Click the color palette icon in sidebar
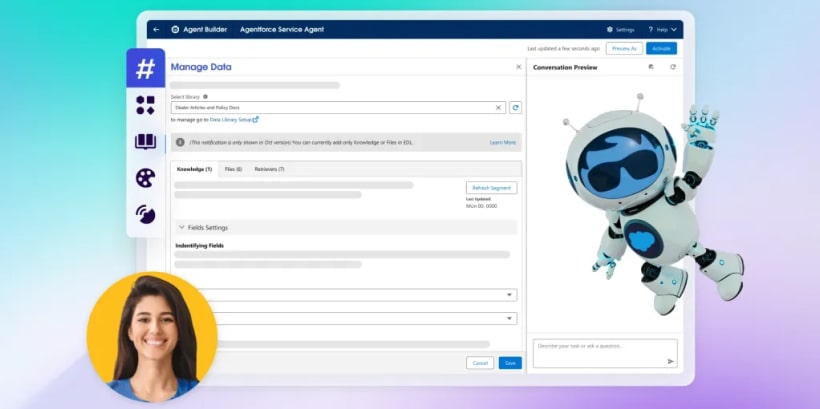Screen dimensions: 820x409 click(146, 177)
